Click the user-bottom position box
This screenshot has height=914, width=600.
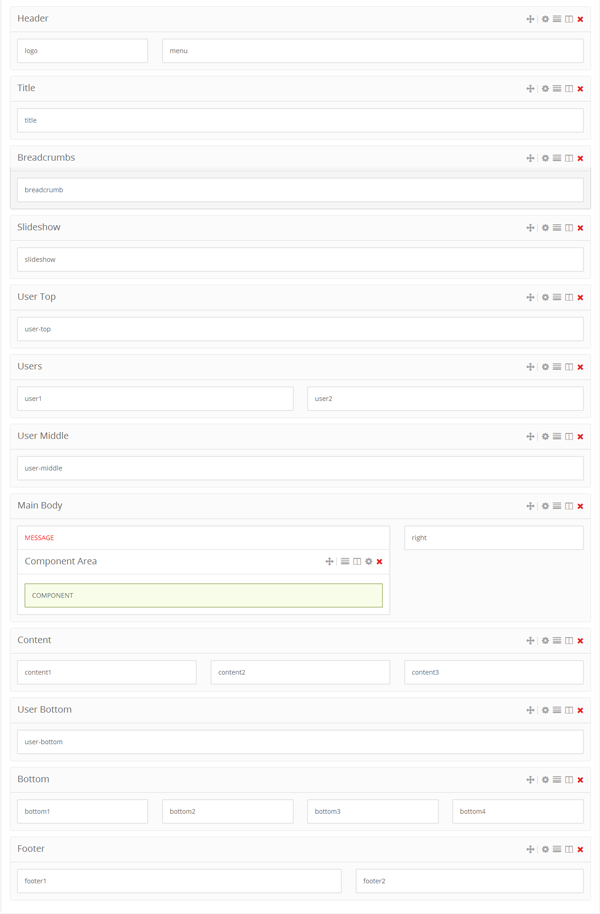point(300,742)
